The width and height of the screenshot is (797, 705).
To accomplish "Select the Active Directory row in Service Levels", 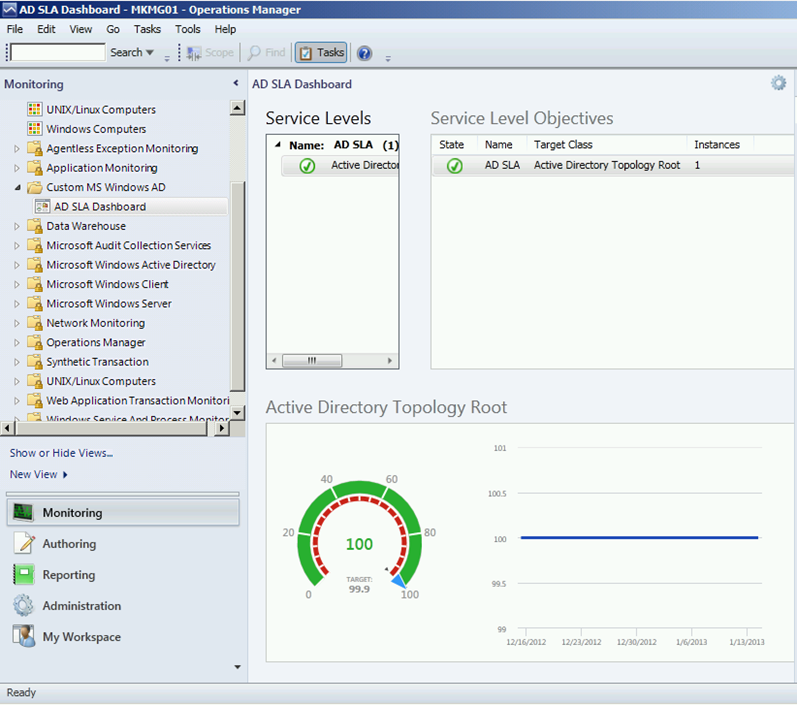I will point(340,166).
